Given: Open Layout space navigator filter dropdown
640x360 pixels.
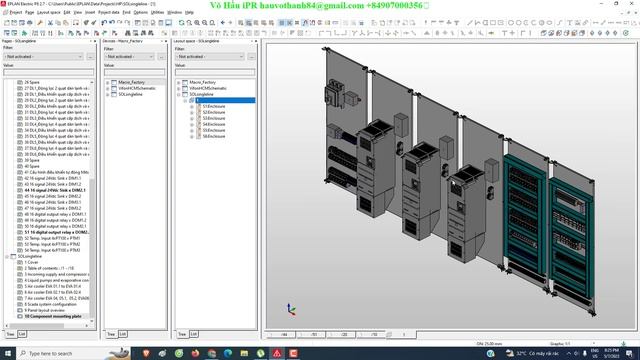Looking at the screenshot, I should [x=210, y=57].
